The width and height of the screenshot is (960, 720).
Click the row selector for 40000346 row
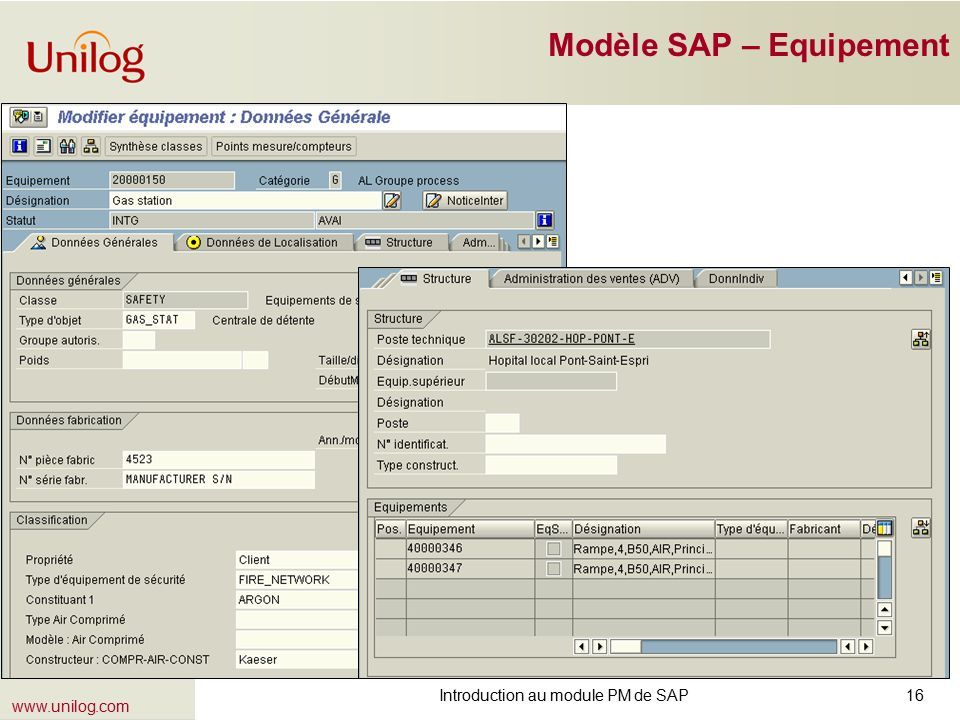coord(390,549)
